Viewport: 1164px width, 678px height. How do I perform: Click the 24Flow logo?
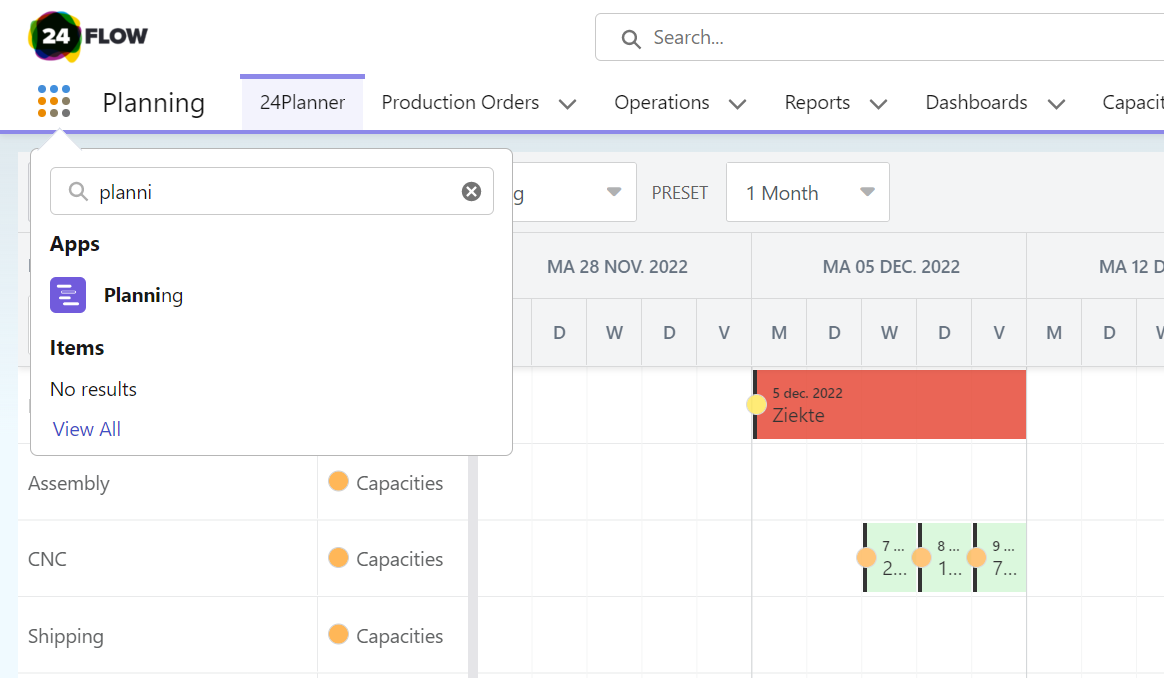click(88, 37)
